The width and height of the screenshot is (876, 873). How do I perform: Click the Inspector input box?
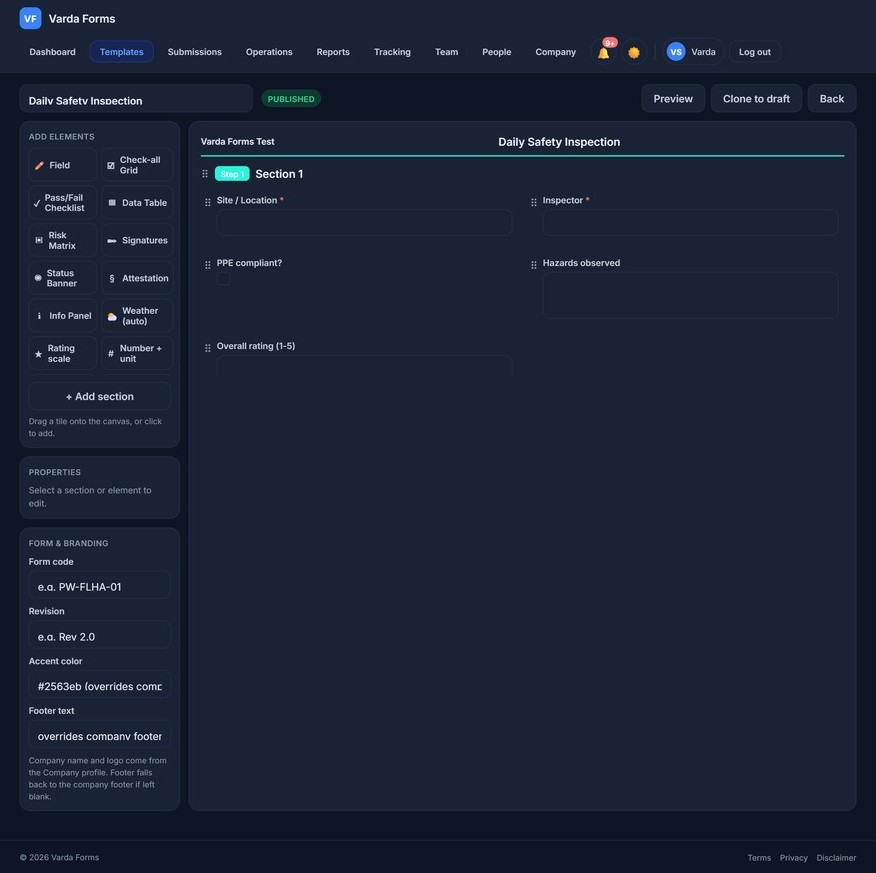point(691,223)
